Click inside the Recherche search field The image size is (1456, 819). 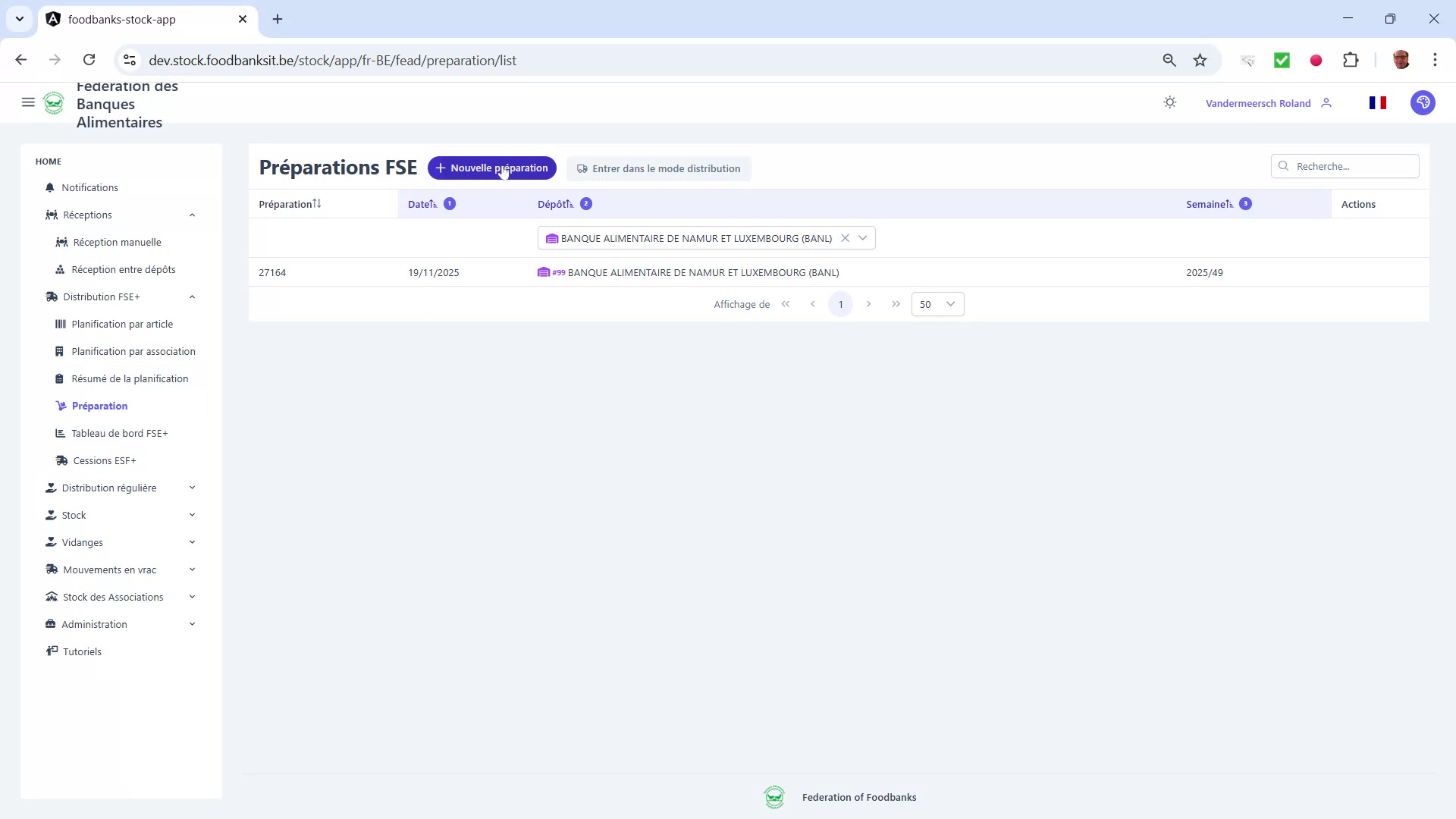tap(1345, 166)
